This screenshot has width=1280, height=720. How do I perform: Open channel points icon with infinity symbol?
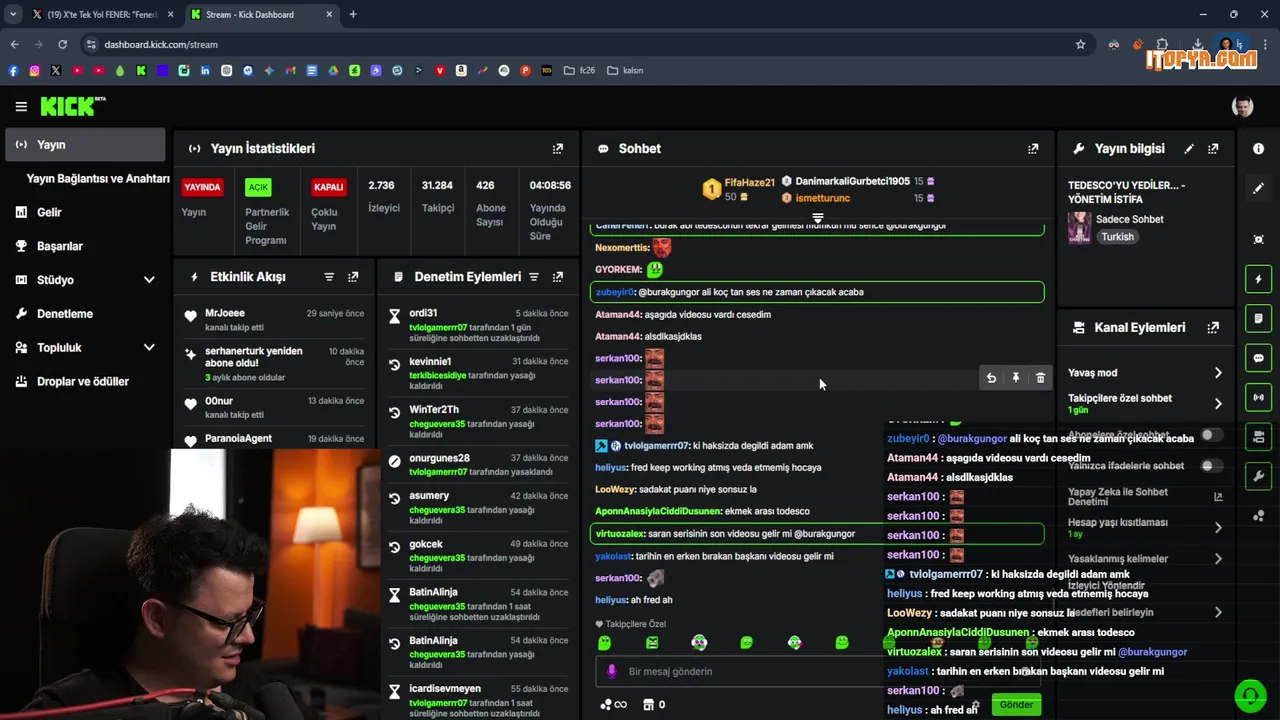[613, 704]
